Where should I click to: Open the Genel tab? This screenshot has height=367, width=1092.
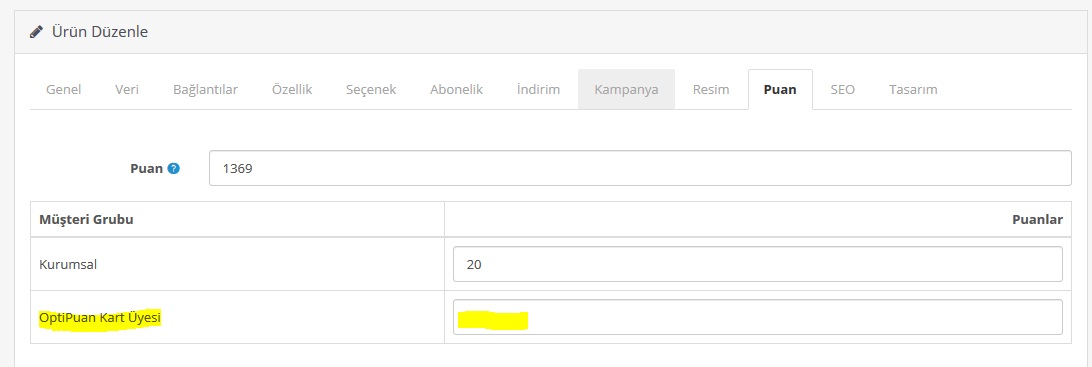tap(63, 90)
